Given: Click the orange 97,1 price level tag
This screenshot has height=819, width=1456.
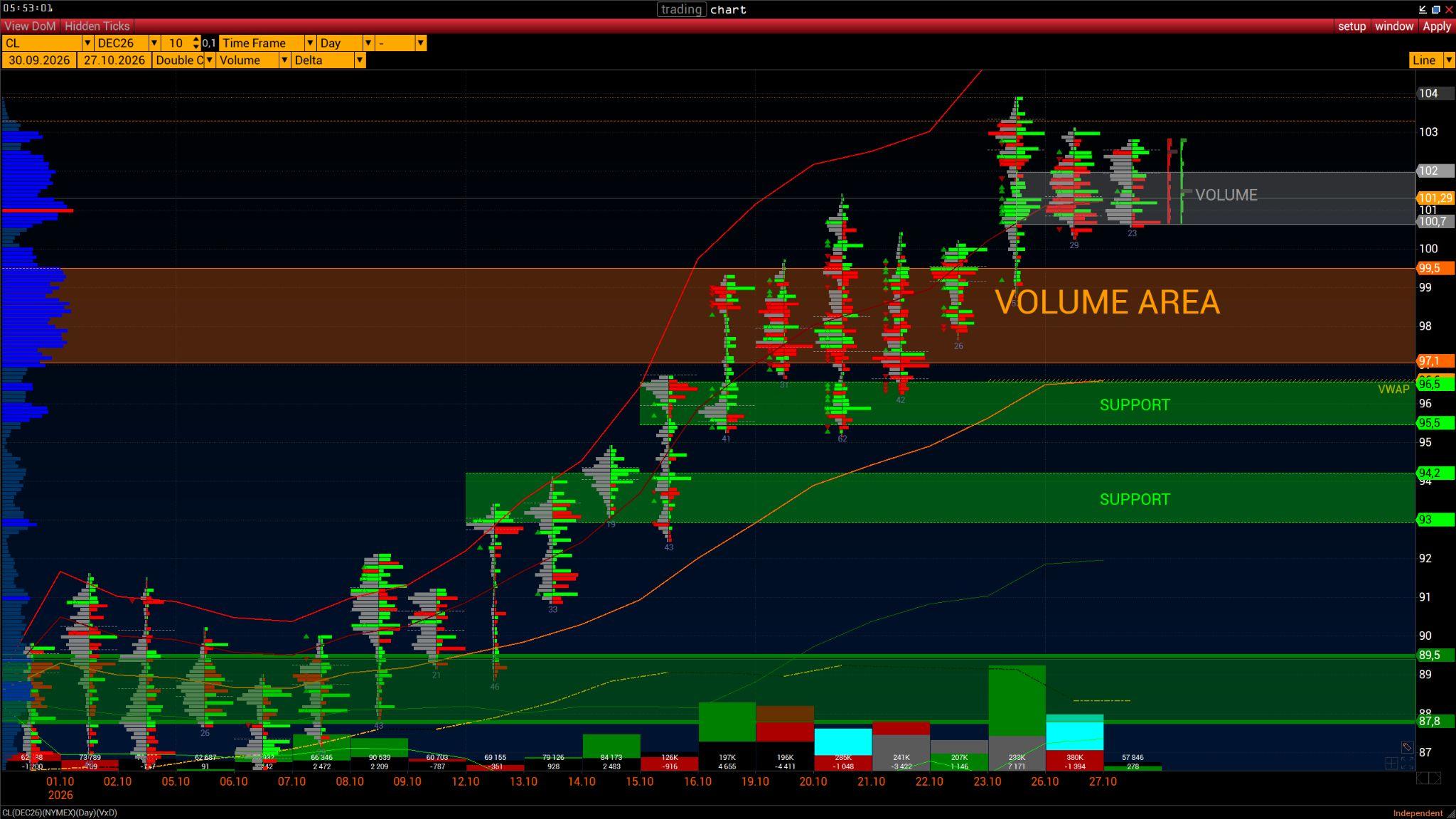Looking at the screenshot, I should (x=1434, y=361).
